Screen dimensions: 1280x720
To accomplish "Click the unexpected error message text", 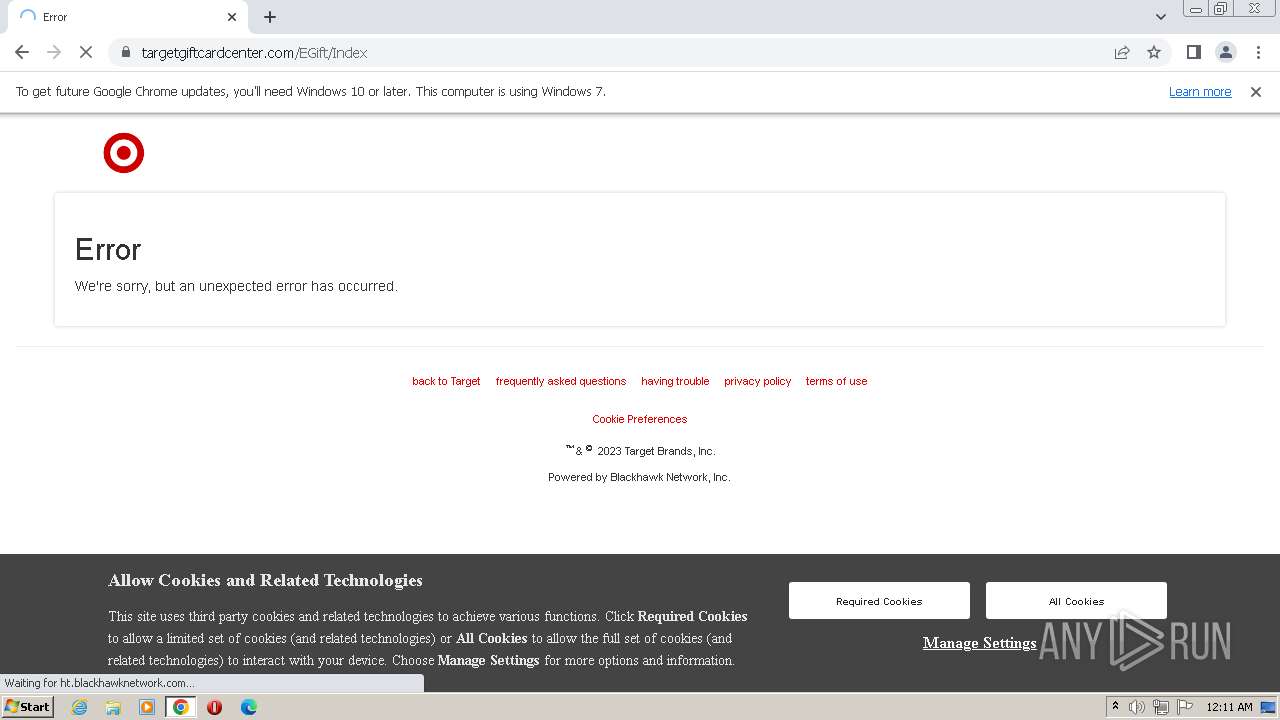I will coord(236,286).
